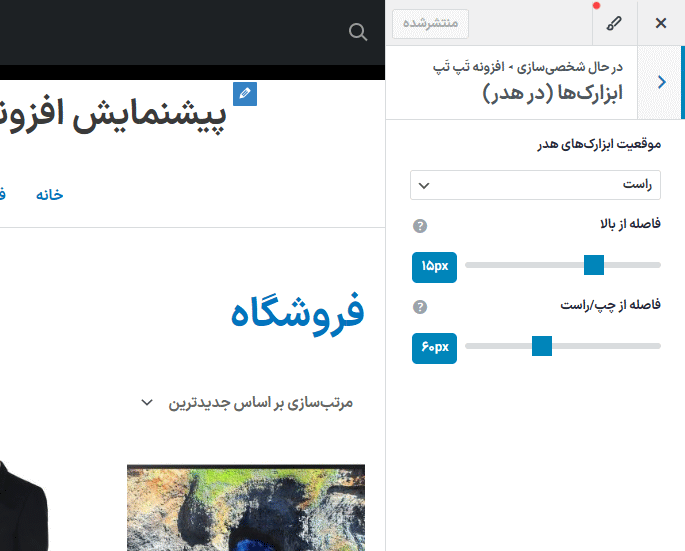Click the منتشرشده publish button

(x=430, y=24)
